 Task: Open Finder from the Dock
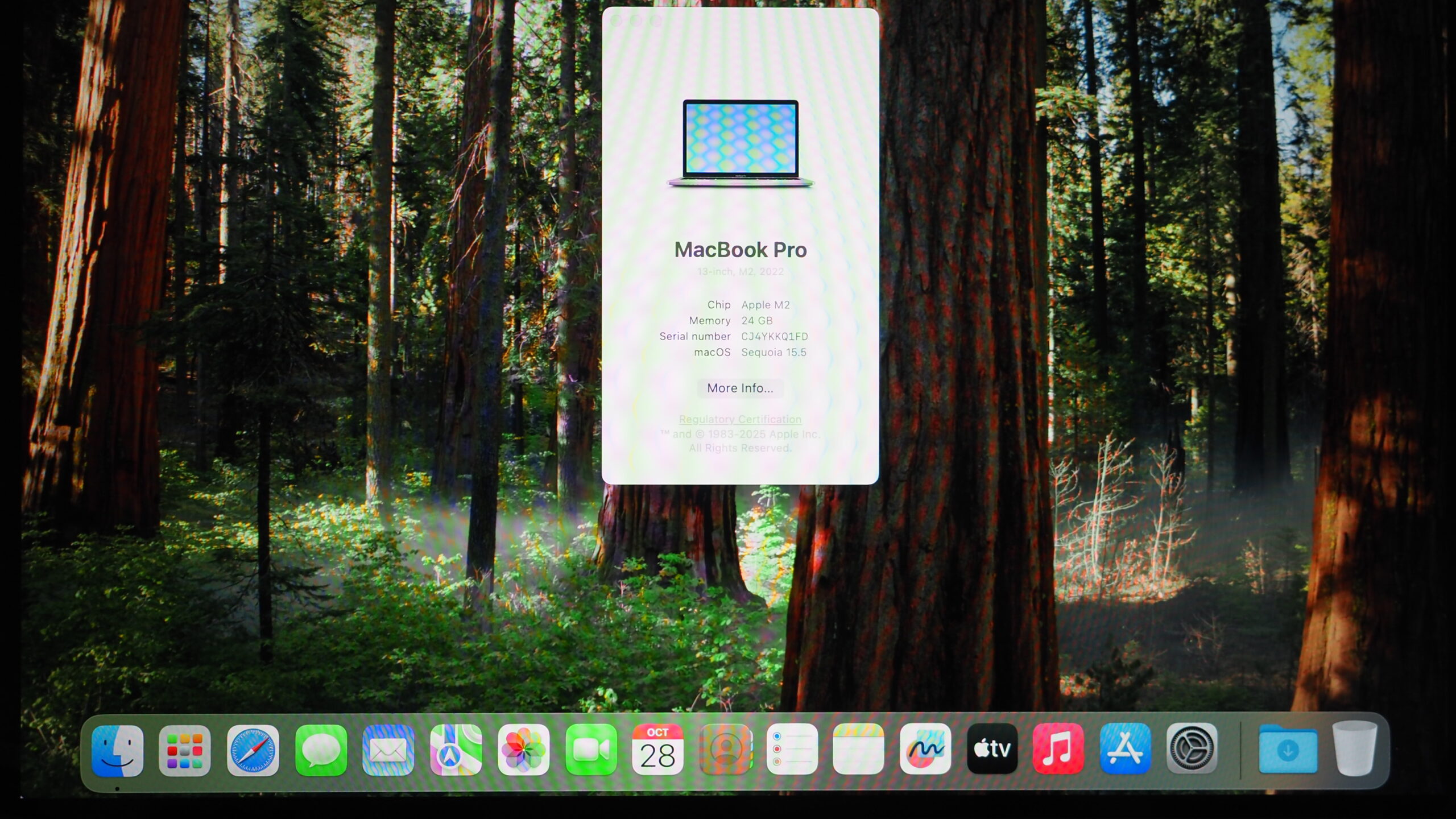pos(118,750)
